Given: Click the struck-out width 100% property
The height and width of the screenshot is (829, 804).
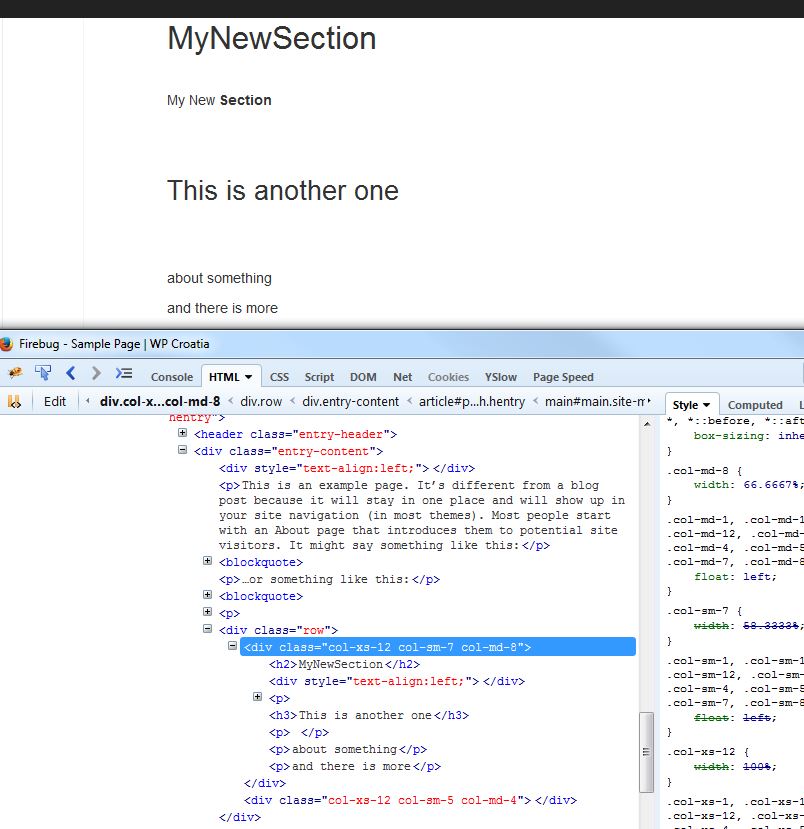Looking at the screenshot, I should pyautogui.click(x=735, y=767).
